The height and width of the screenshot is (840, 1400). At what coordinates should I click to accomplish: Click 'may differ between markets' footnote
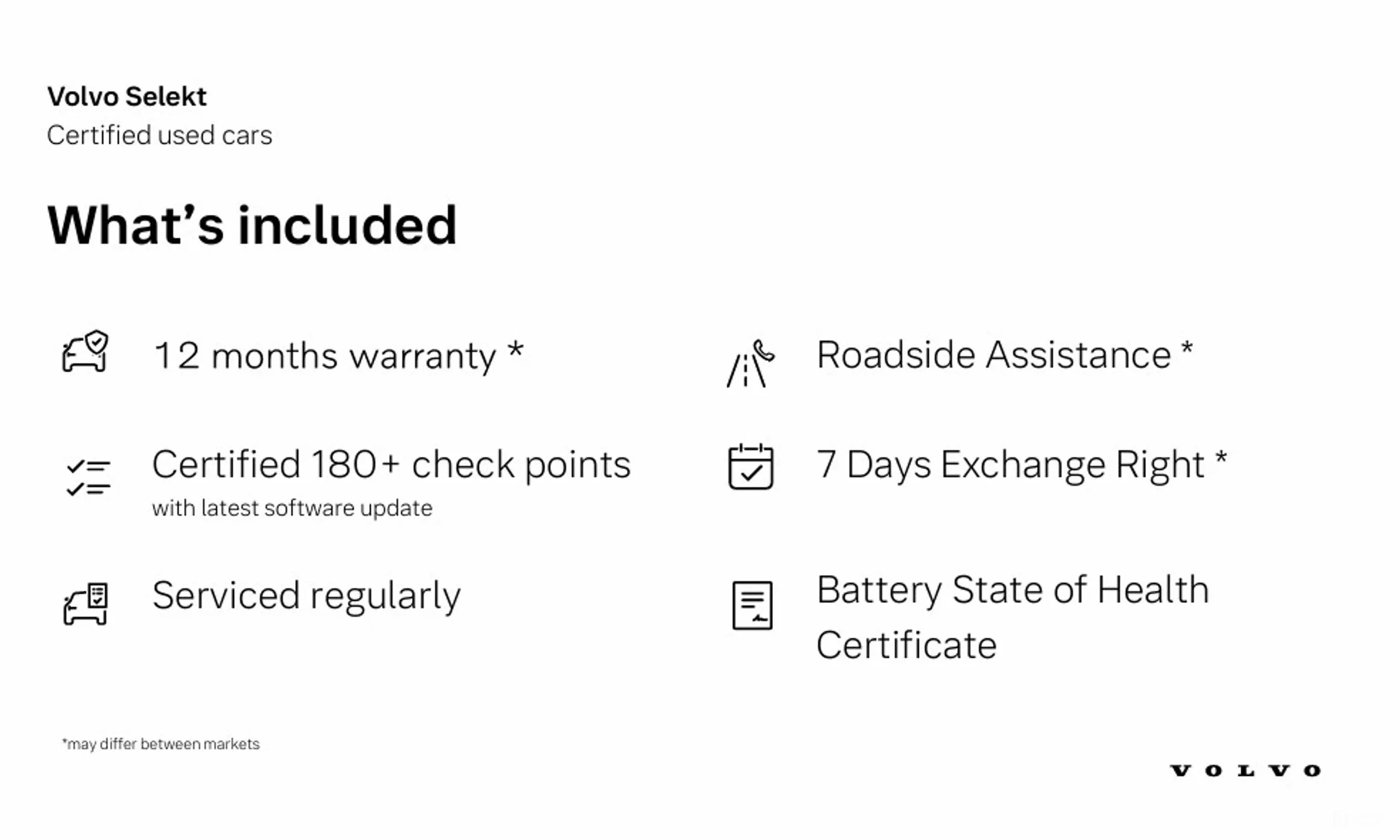pyautogui.click(x=161, y=744)
